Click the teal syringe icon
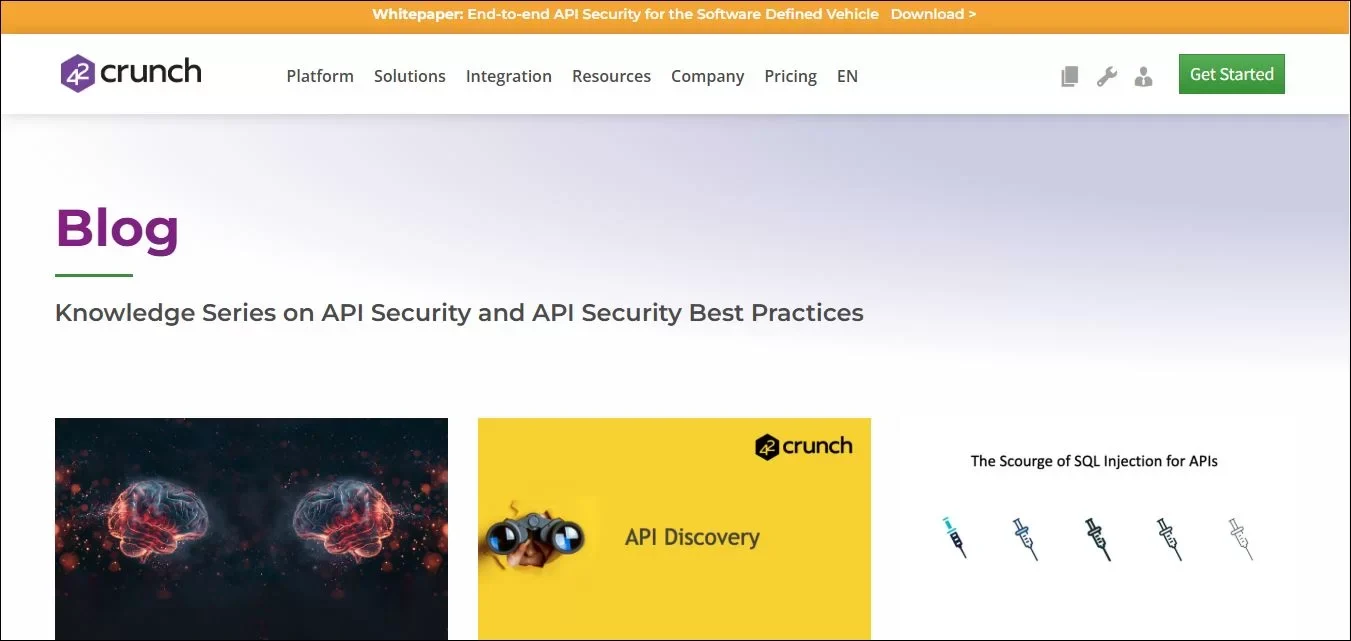Screen dimensions: 1351x641 pos(955,537)
